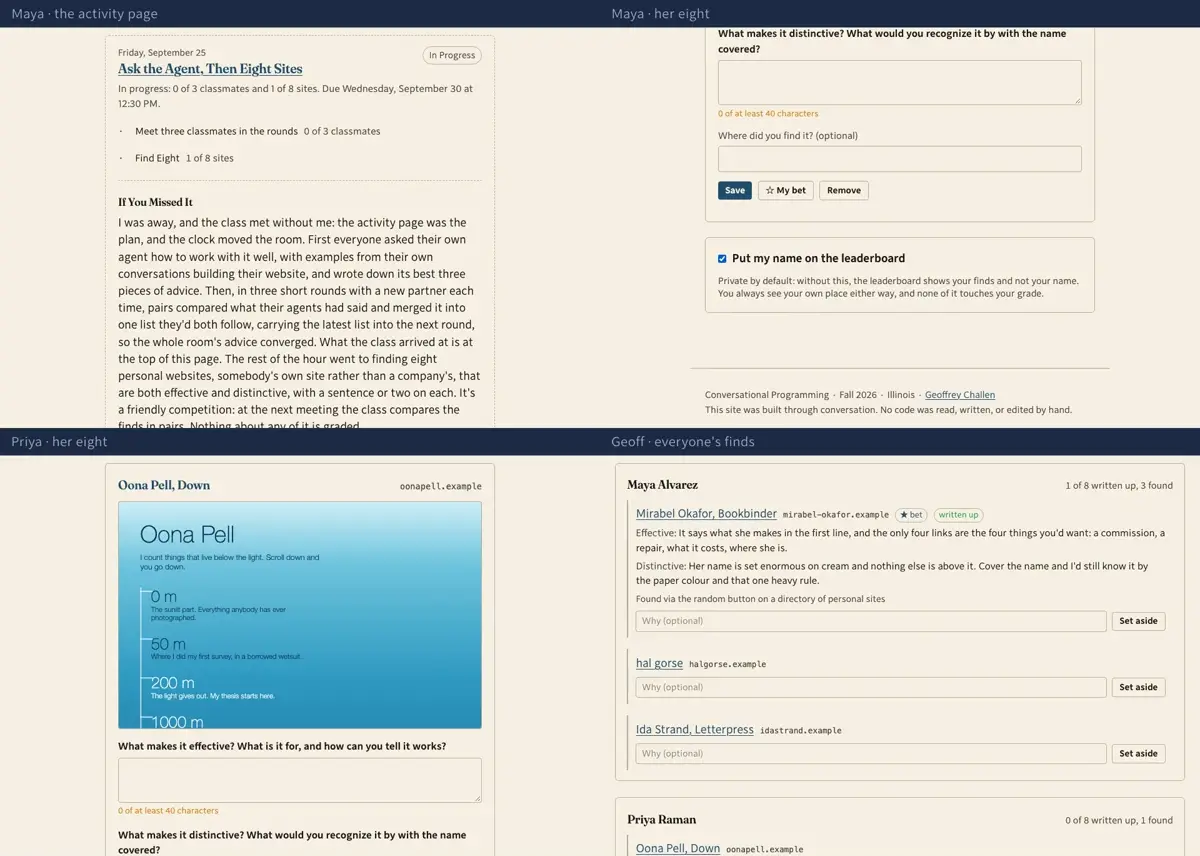Click the In Progress status badge
The height and width of the screenshot is (856, 1200).
point(451,56)
